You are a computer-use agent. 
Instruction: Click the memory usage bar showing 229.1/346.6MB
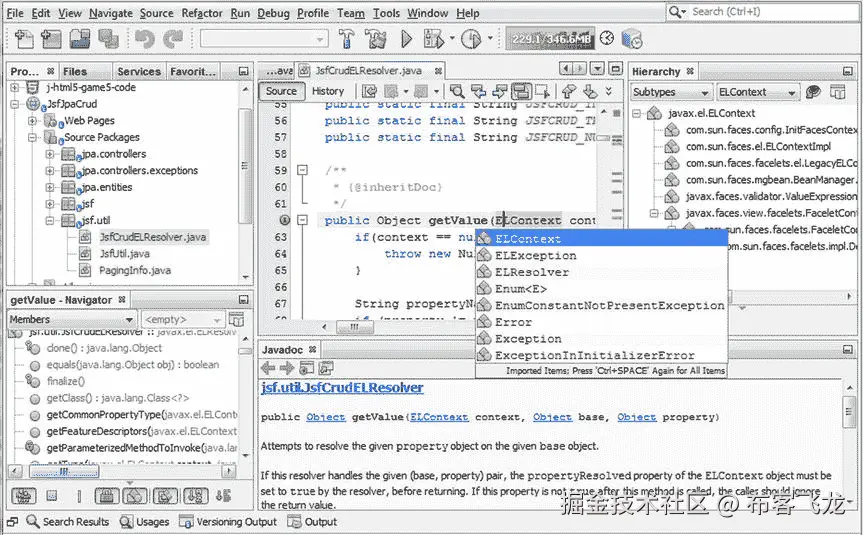(550, 39)
